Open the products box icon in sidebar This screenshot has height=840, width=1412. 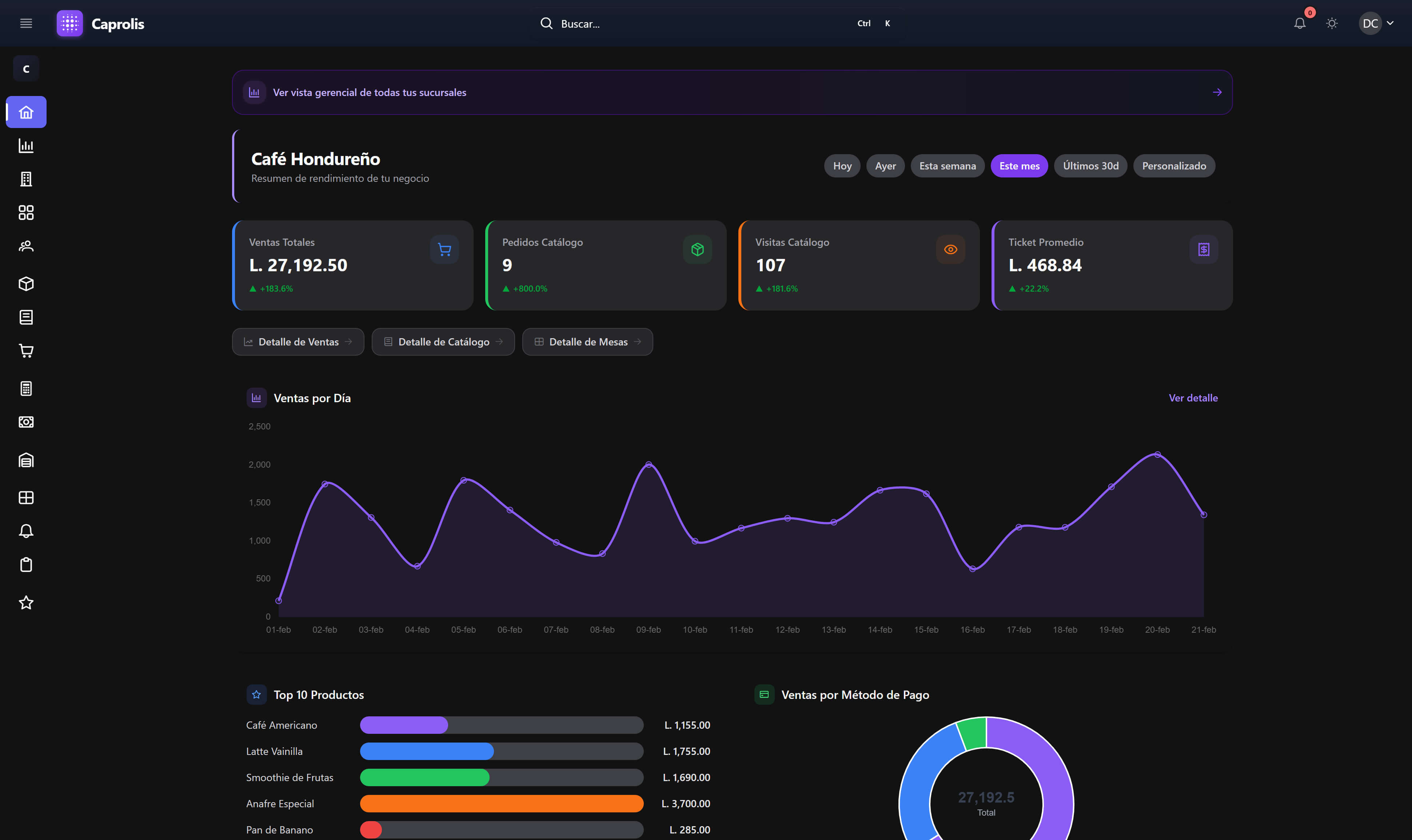[x=26, y=284]
